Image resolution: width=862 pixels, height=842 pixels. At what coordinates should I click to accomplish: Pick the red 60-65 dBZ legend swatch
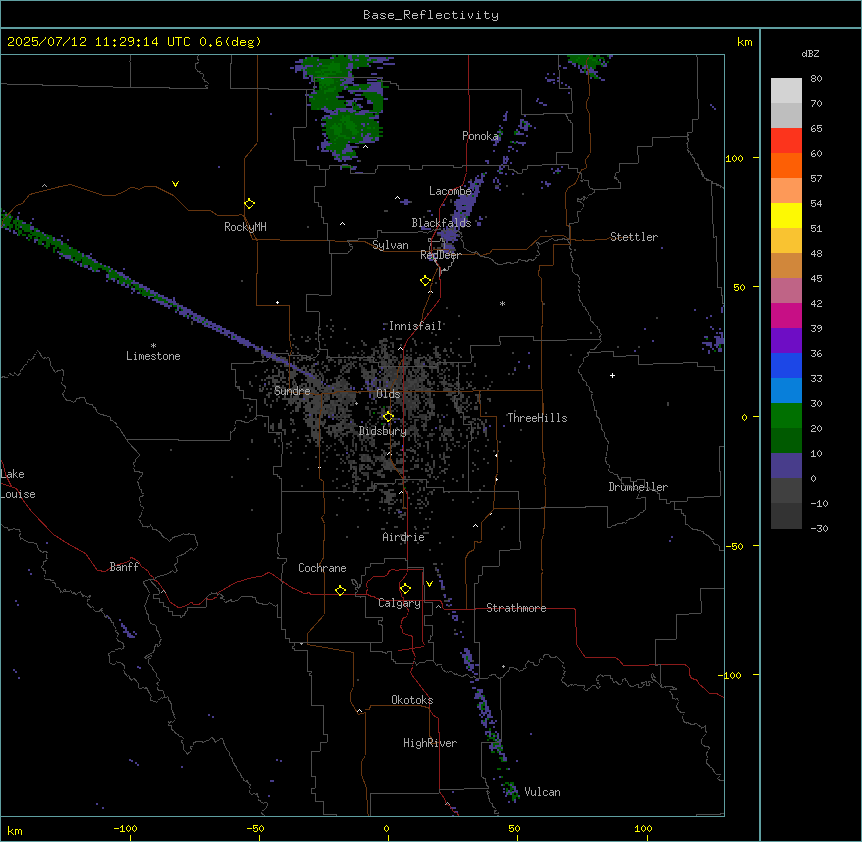786,141
